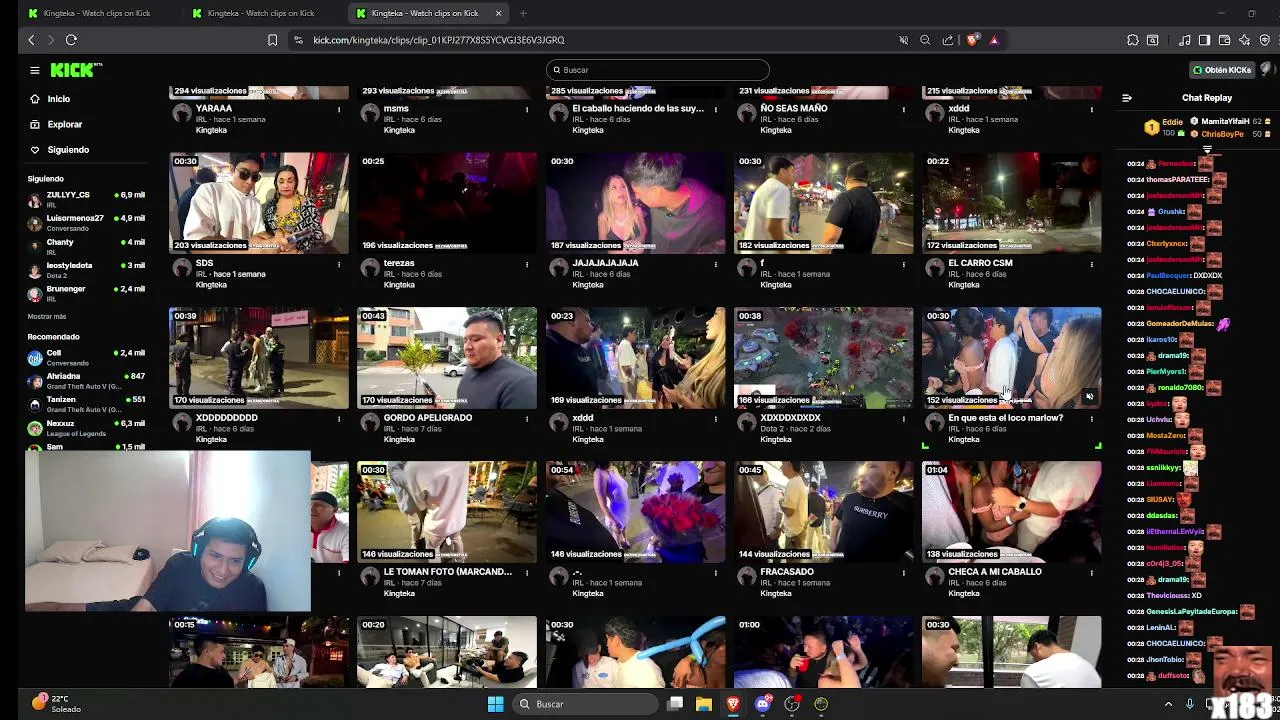Click Chat Replay heading
Screen dimensions: 1280x720
(x=1207, y=98)
